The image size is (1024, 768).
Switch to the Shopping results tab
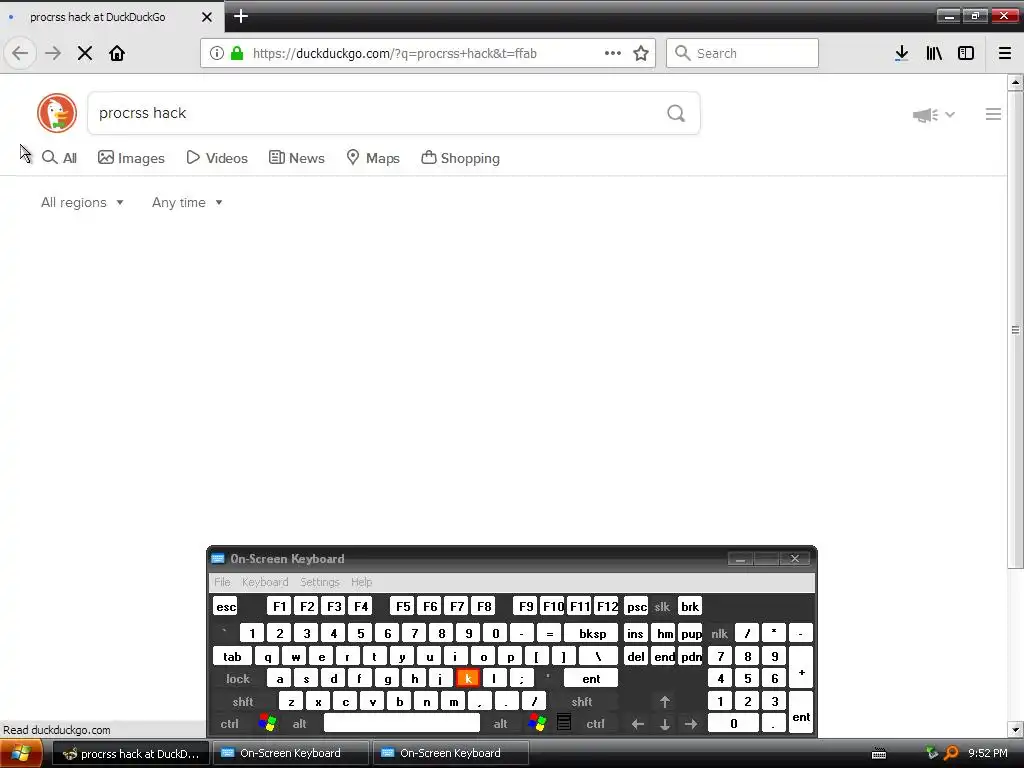[460, 158]
